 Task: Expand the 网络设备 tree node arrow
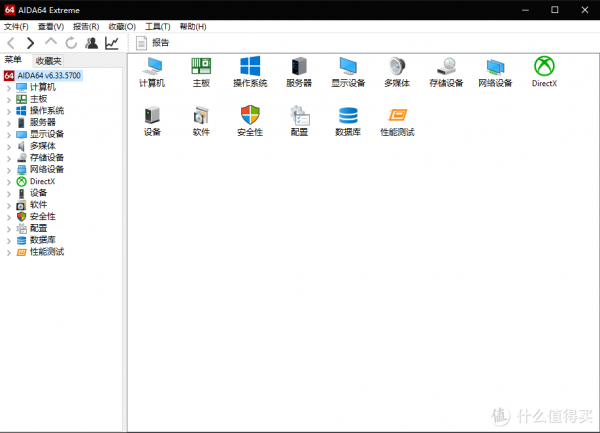tap(8, 169)
